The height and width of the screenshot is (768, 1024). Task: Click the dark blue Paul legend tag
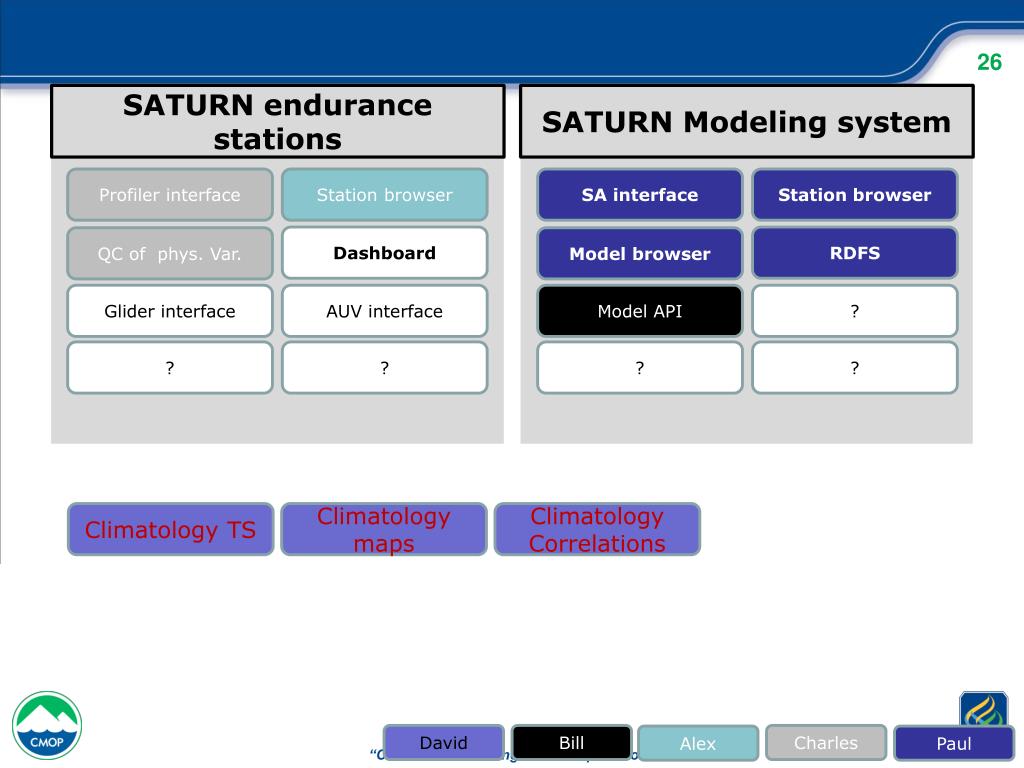(x=954, y=743)
